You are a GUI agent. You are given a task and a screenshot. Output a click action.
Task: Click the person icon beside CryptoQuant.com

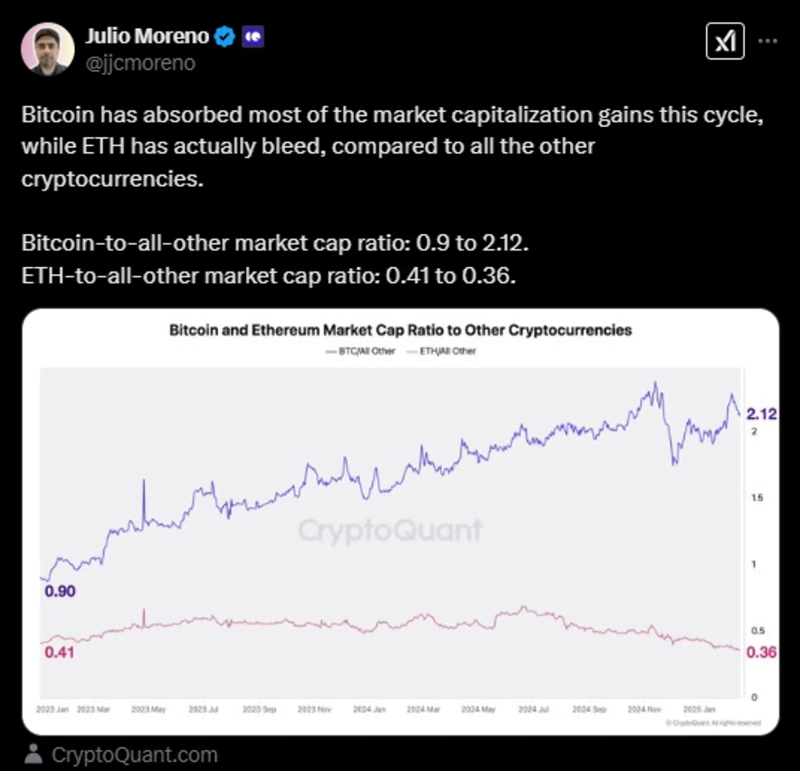34,753
